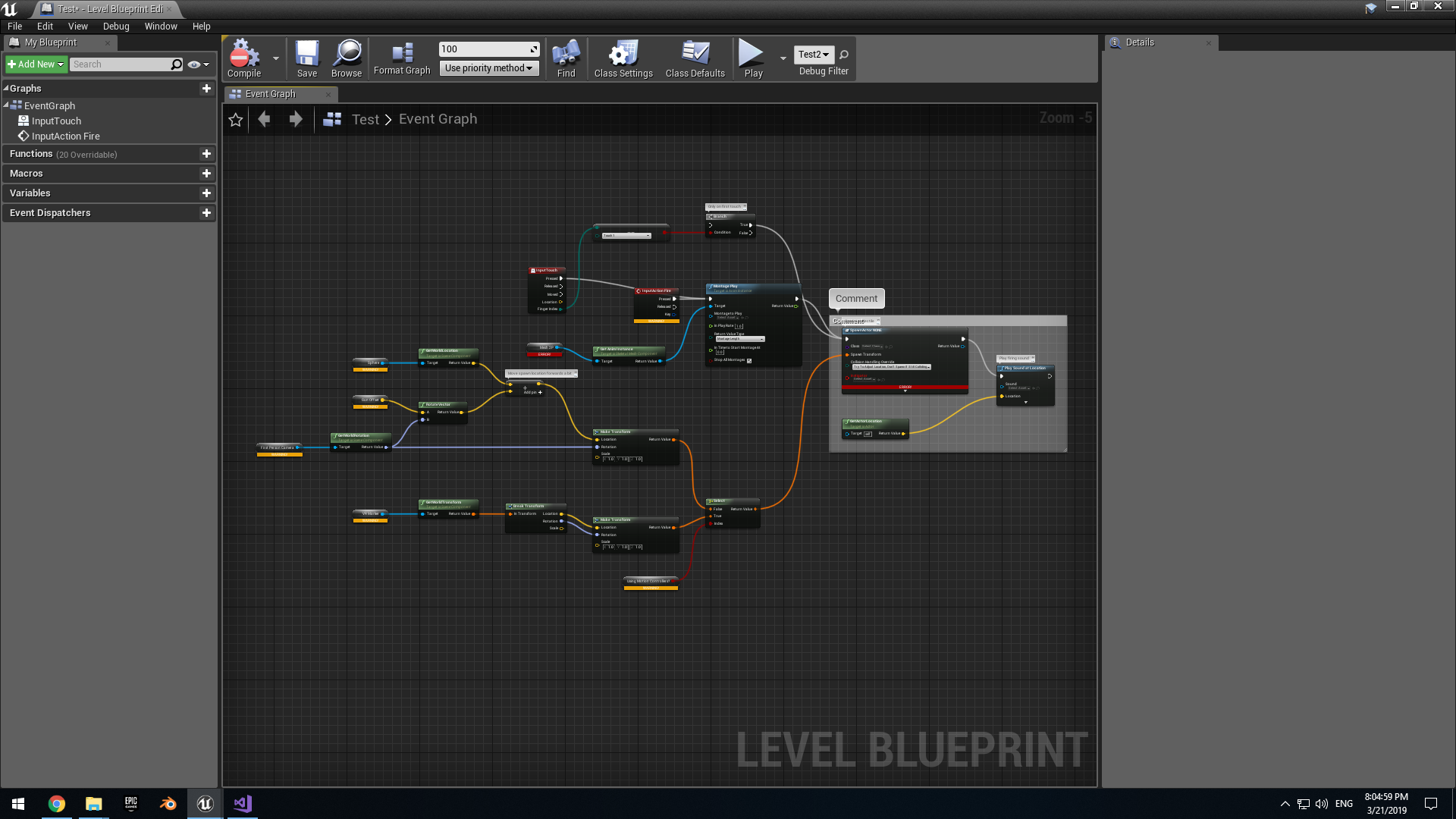Click the debug filter magnifier icon
The height and width of the screenshot is (819, 1456).
pos(844,55)
